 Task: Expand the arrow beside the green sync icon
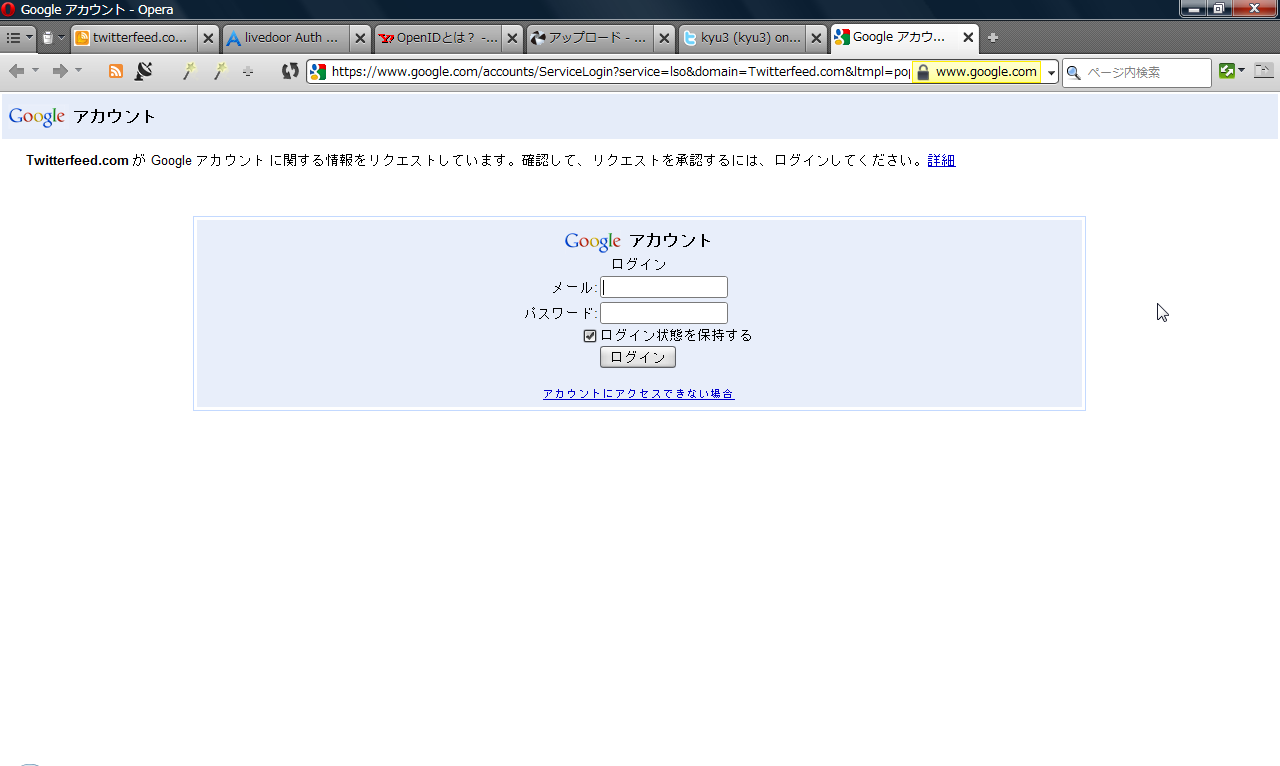[1242, 71]
